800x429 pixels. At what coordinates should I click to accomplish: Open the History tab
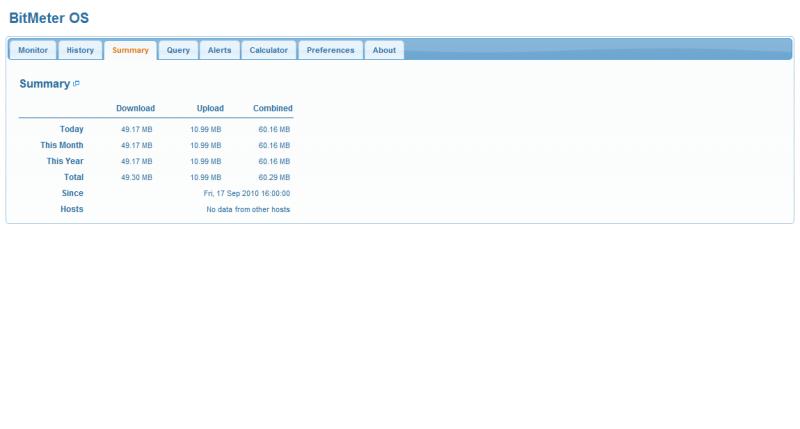[80, 50]
